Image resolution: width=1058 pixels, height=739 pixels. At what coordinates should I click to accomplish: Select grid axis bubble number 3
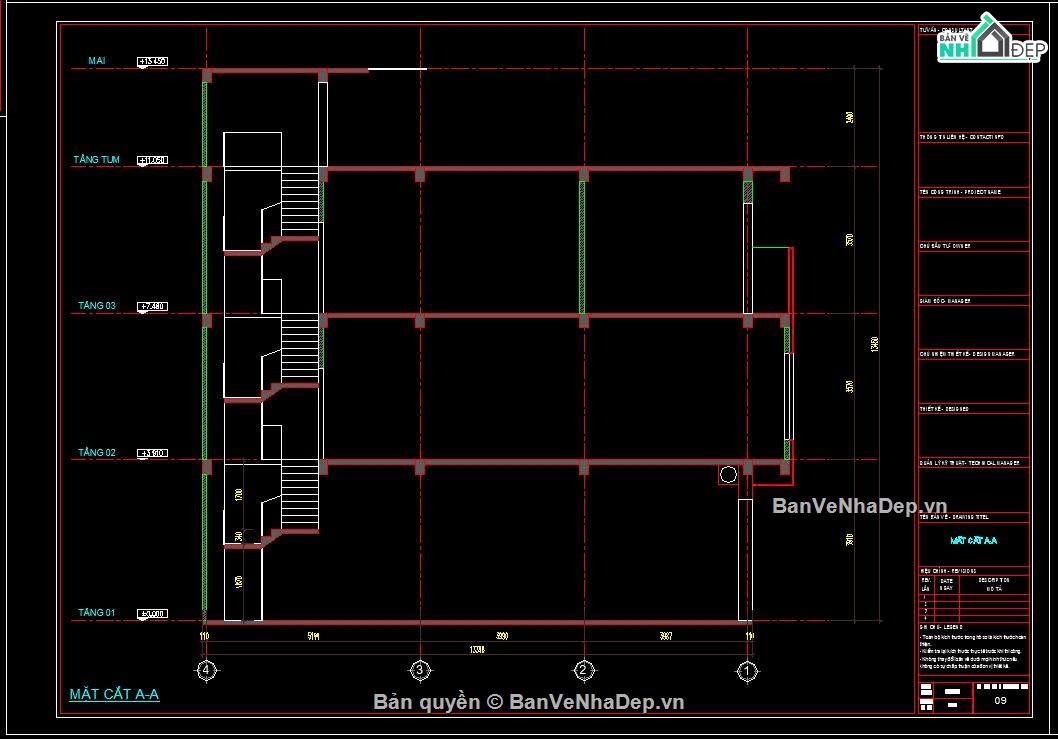420,670
